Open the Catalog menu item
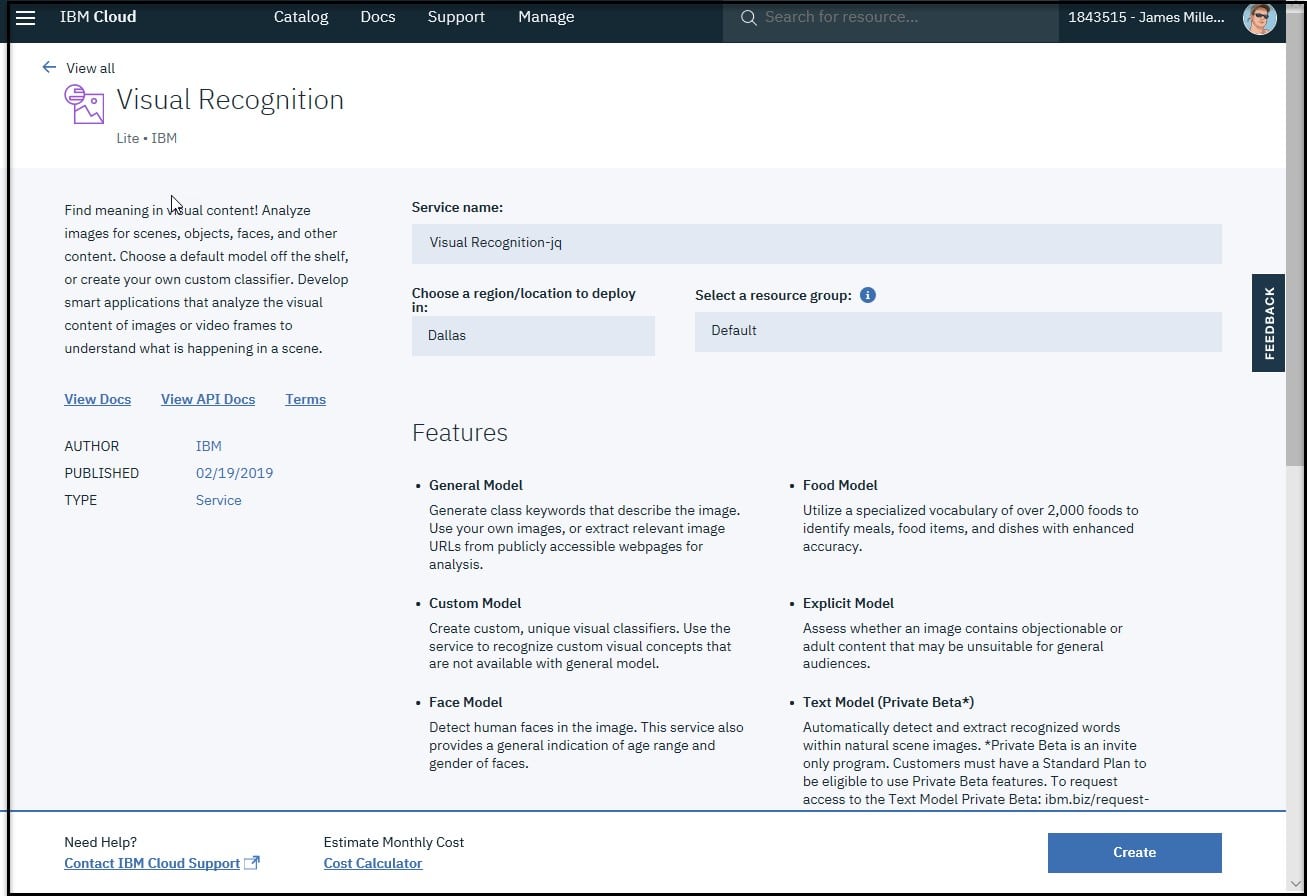Viewport: 1307px width, 896px height. click(301, 17)
